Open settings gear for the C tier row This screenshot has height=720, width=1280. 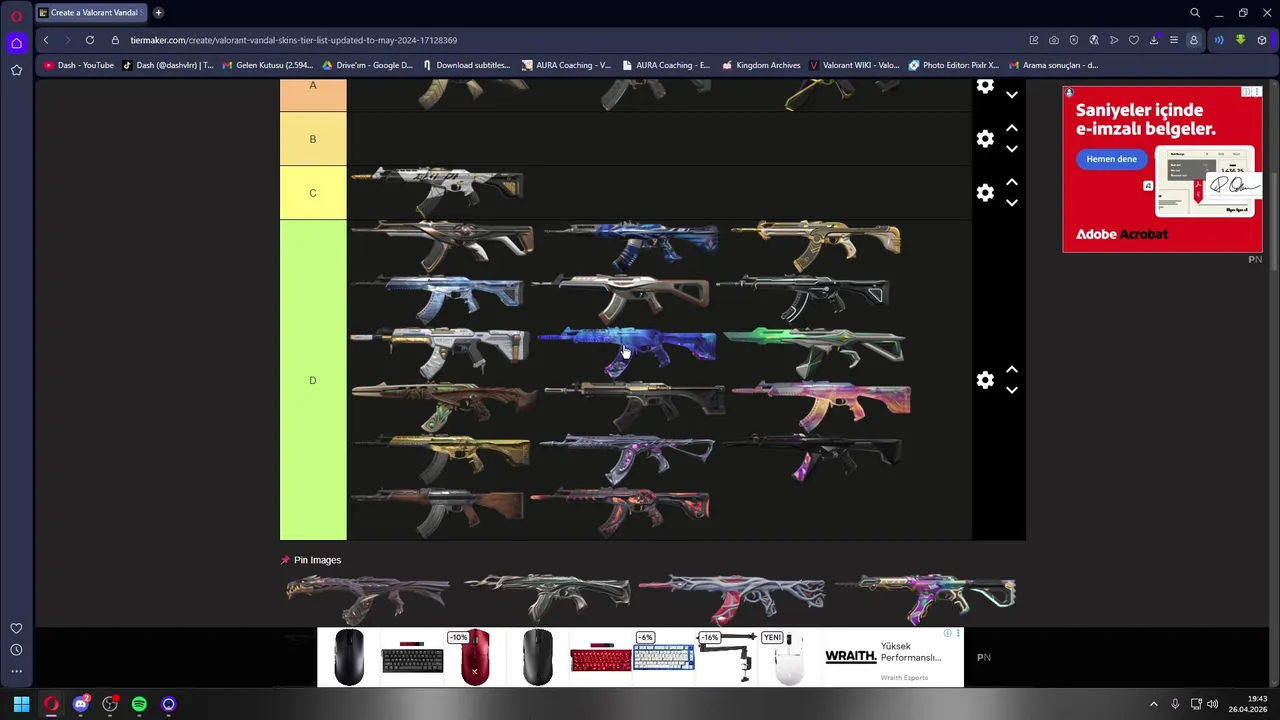pyautogui.click(x=985, y=193)
